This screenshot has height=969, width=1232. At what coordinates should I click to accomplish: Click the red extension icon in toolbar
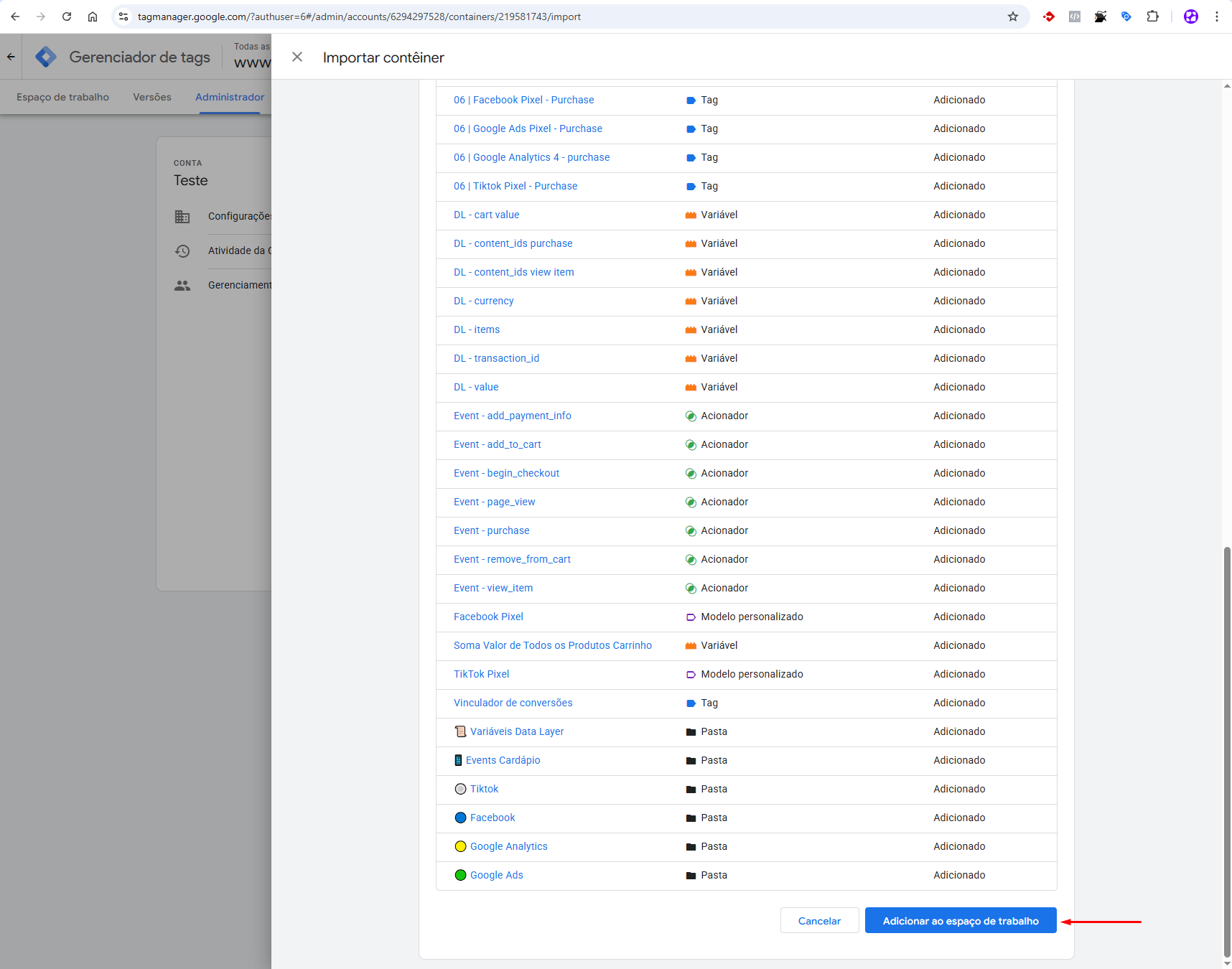[x=1049, y=17]
